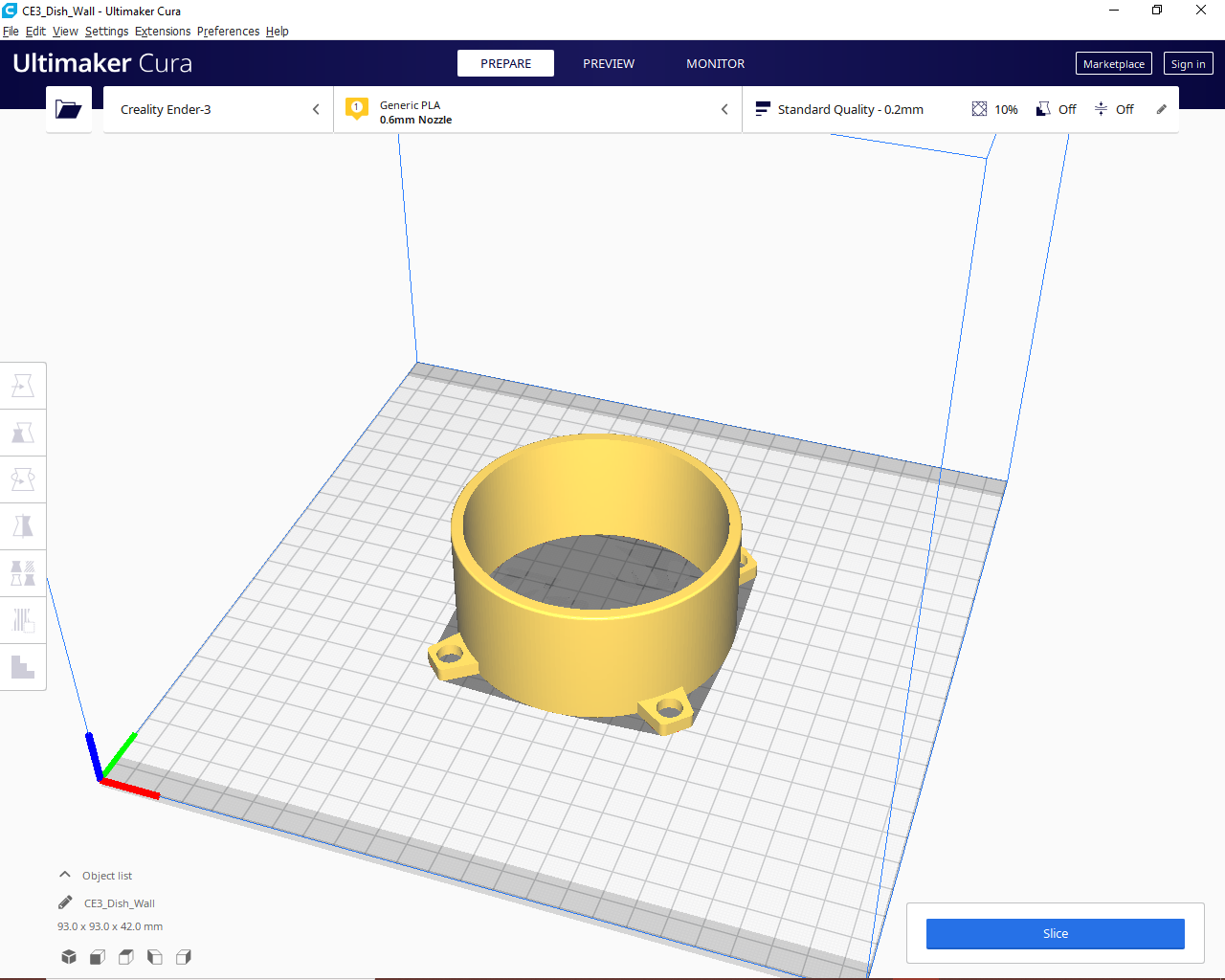Viewport: 1225px width, 980px height.
Task: Select CE3_Dish_Wall in the object list
Action: [x=120, y=903]
